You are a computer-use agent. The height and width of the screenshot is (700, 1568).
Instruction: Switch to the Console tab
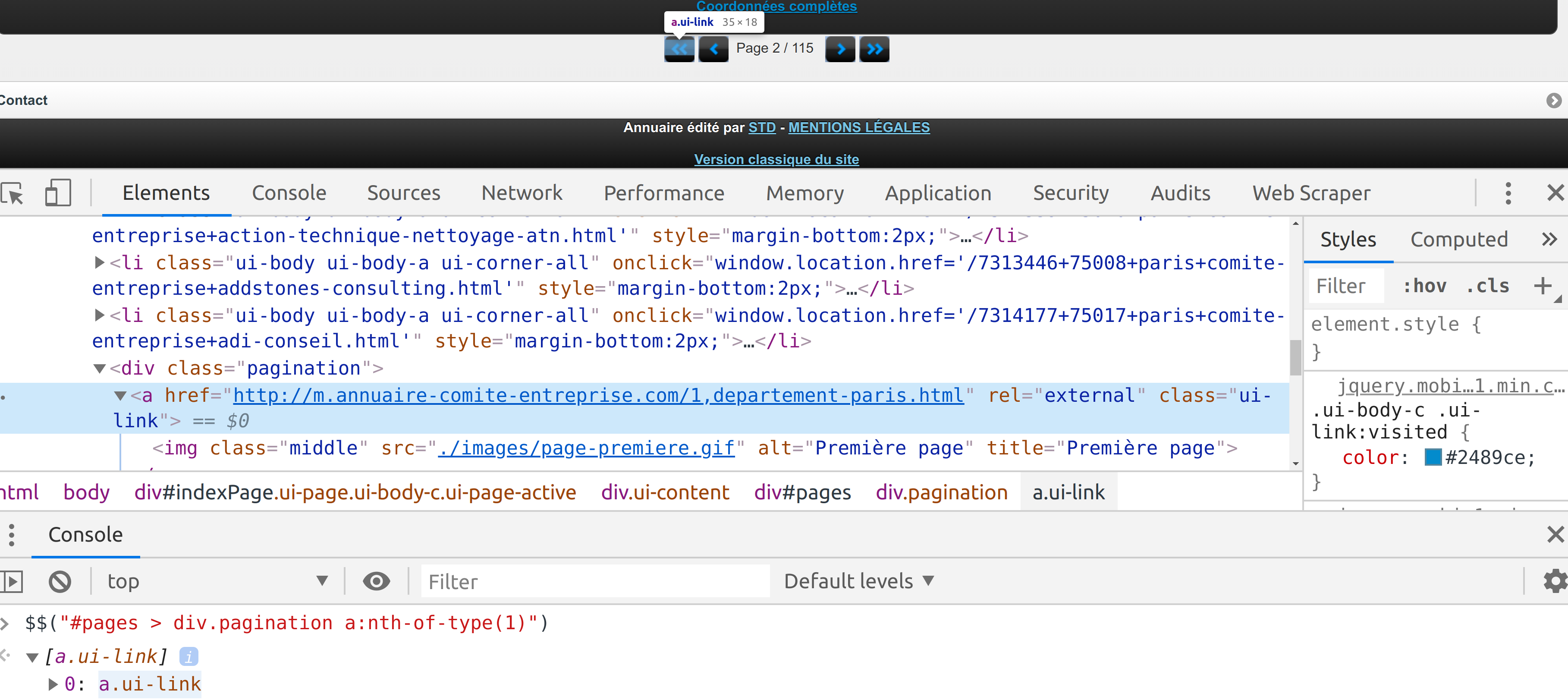289,193
